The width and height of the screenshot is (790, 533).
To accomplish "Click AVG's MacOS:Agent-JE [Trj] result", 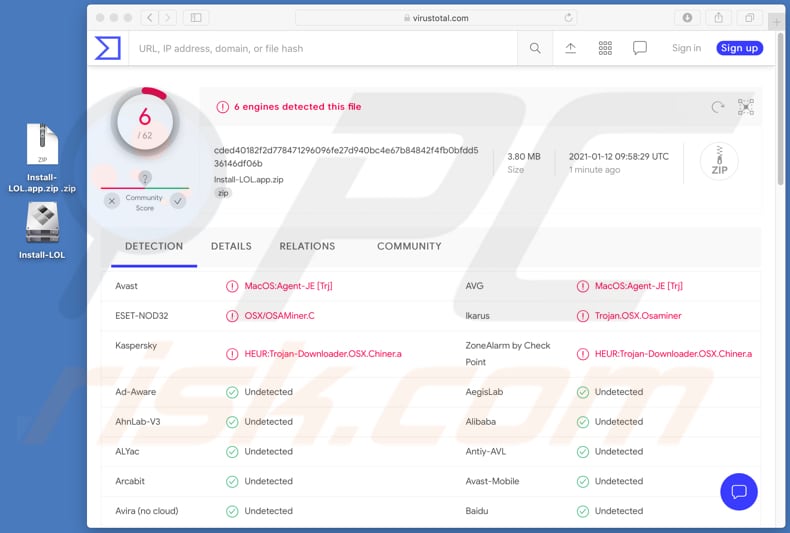I will tap(639, 286).
